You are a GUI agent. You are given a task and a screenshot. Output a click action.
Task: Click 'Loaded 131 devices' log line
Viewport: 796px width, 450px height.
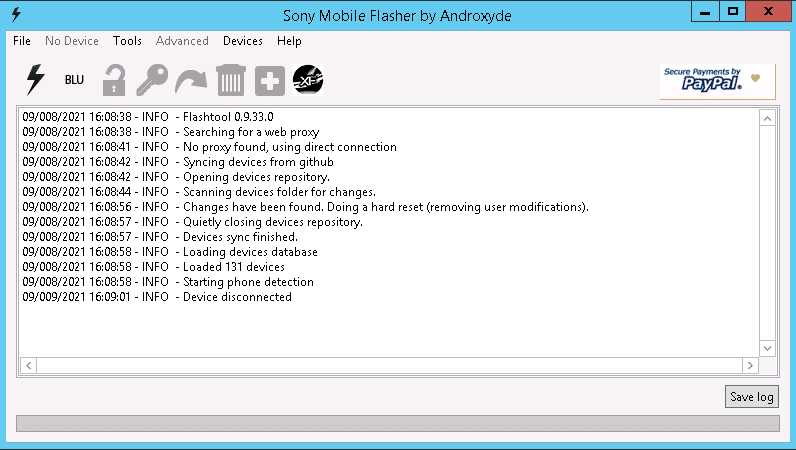(153, 267)
